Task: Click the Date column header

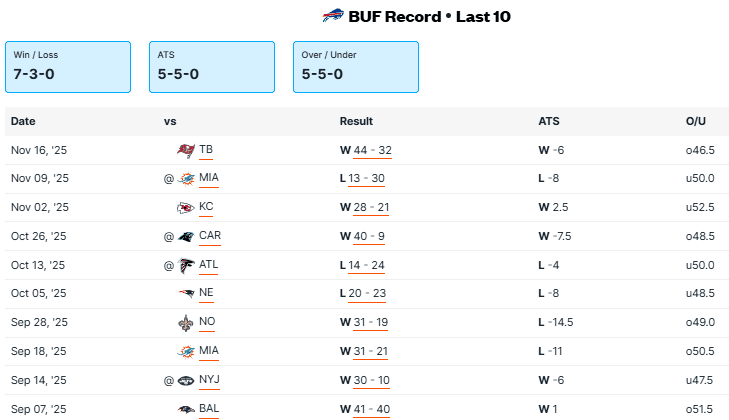Action: [23, 121]
